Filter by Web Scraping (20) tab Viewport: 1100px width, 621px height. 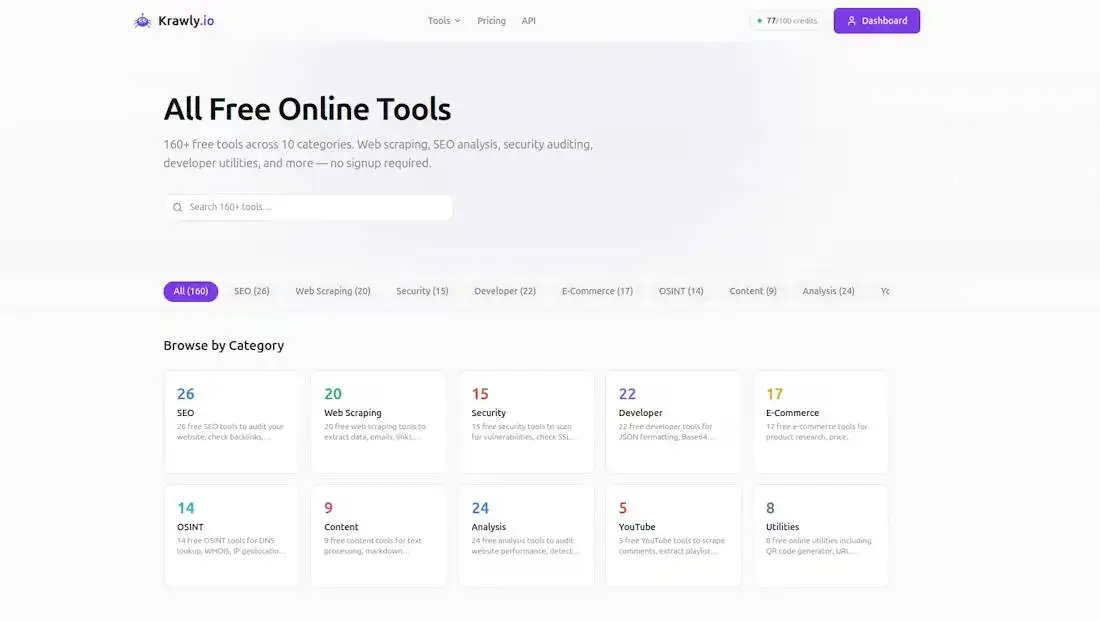click(x=333, y=291)
